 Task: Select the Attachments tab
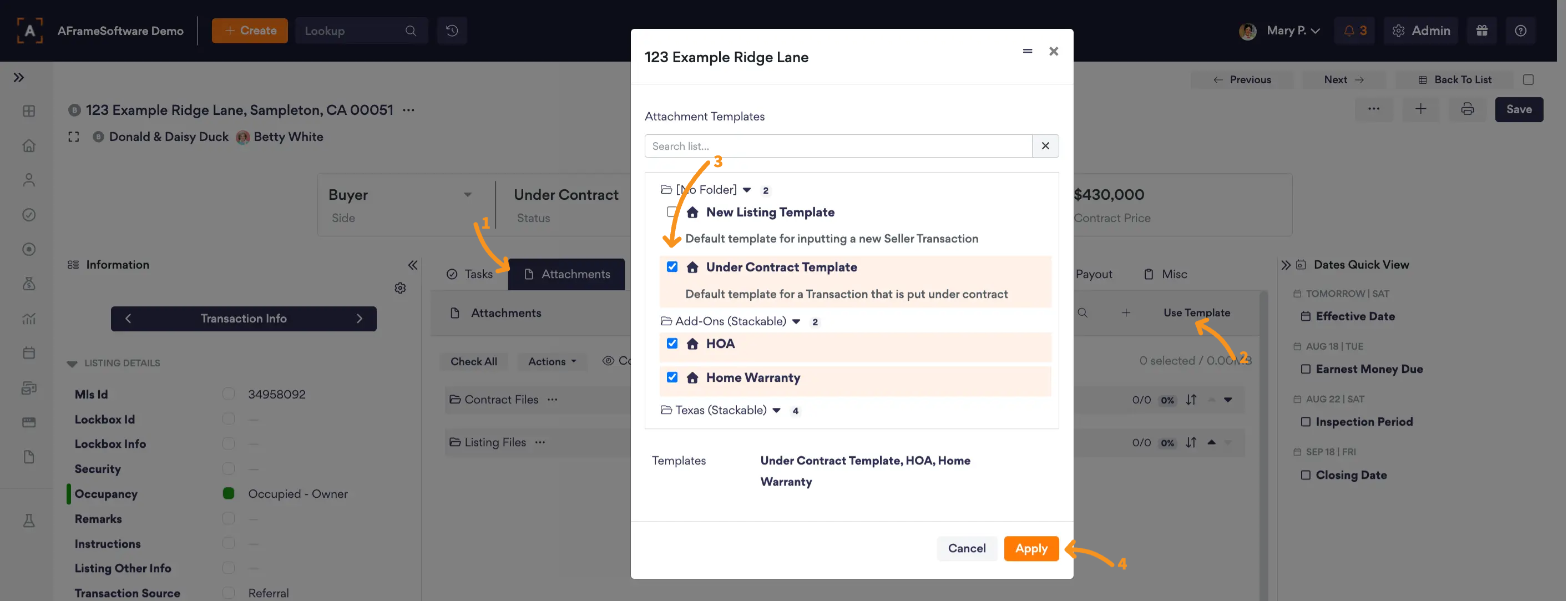tap(566, 275)
